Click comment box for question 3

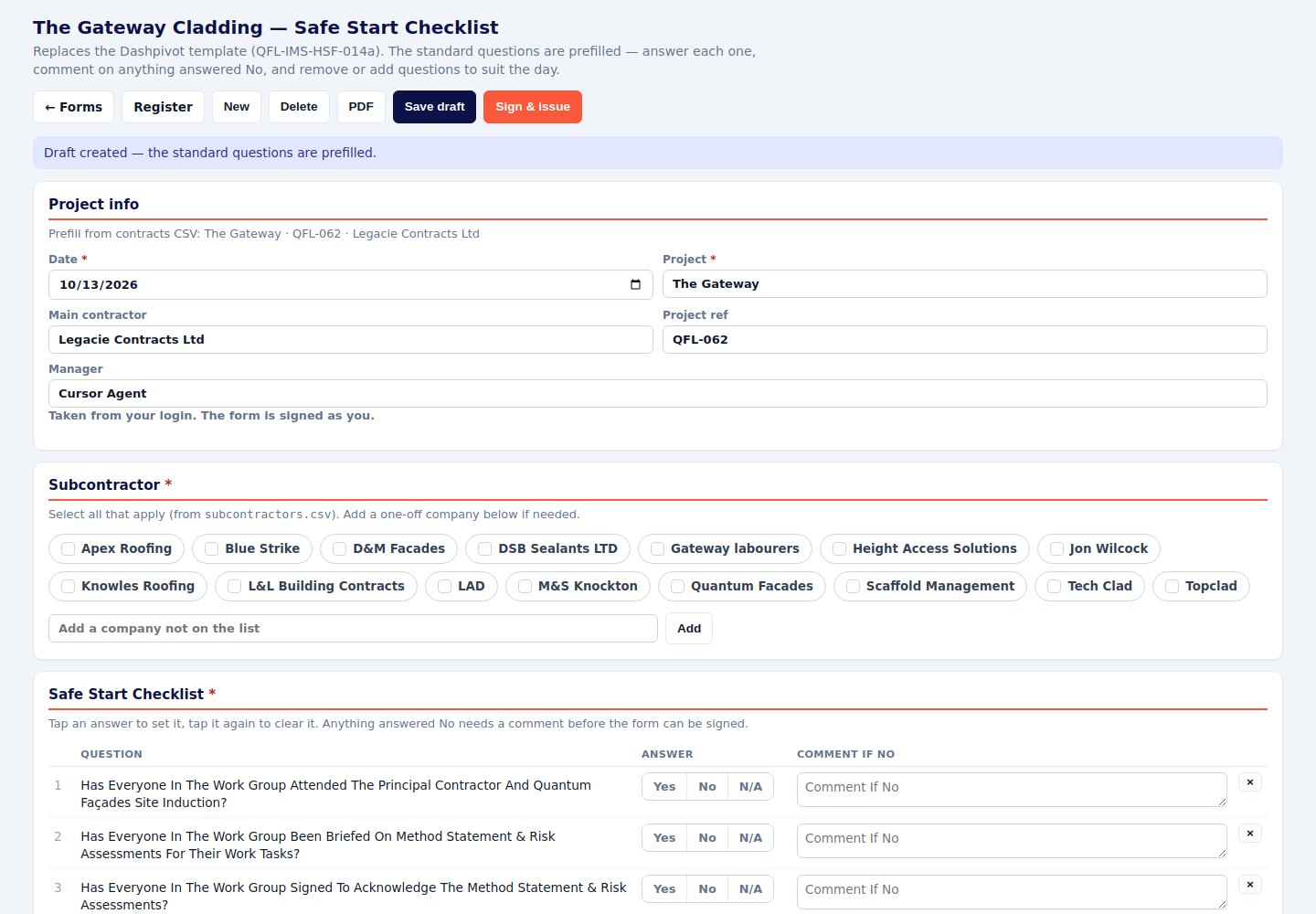click(1012, 892)
